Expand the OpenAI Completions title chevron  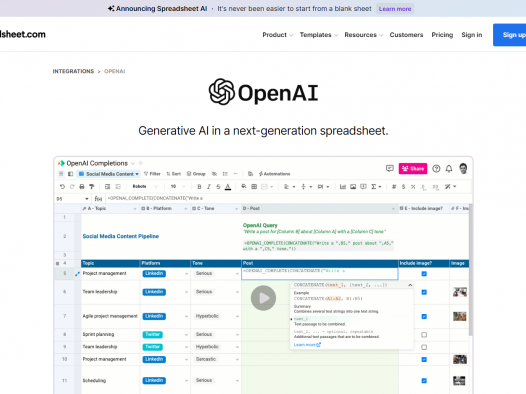click(133, 163)
